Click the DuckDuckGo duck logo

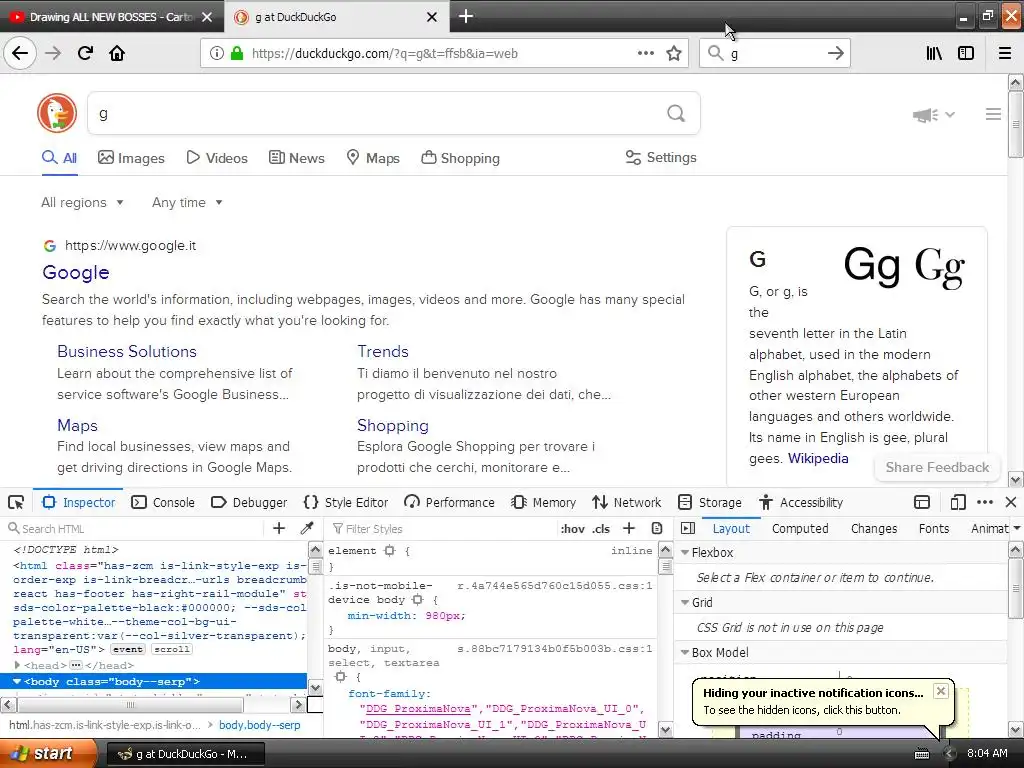57,113
